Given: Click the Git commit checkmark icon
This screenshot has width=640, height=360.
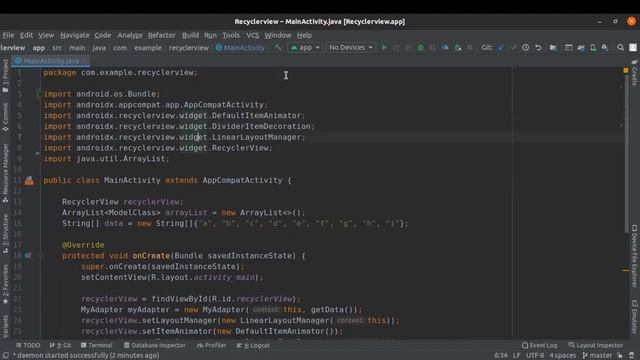Looking at the screenshot, I should (x=513, y=48).
